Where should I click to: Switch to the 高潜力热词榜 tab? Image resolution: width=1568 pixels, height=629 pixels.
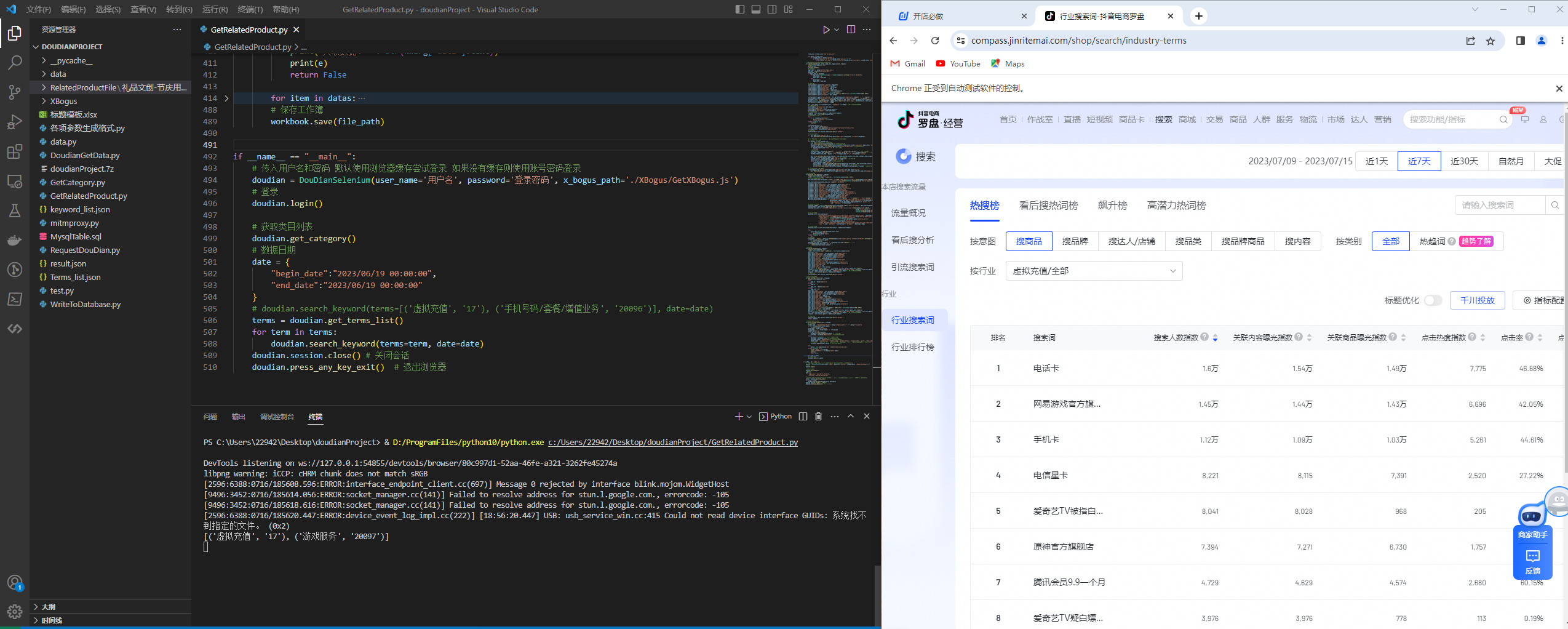point(1176,205)
